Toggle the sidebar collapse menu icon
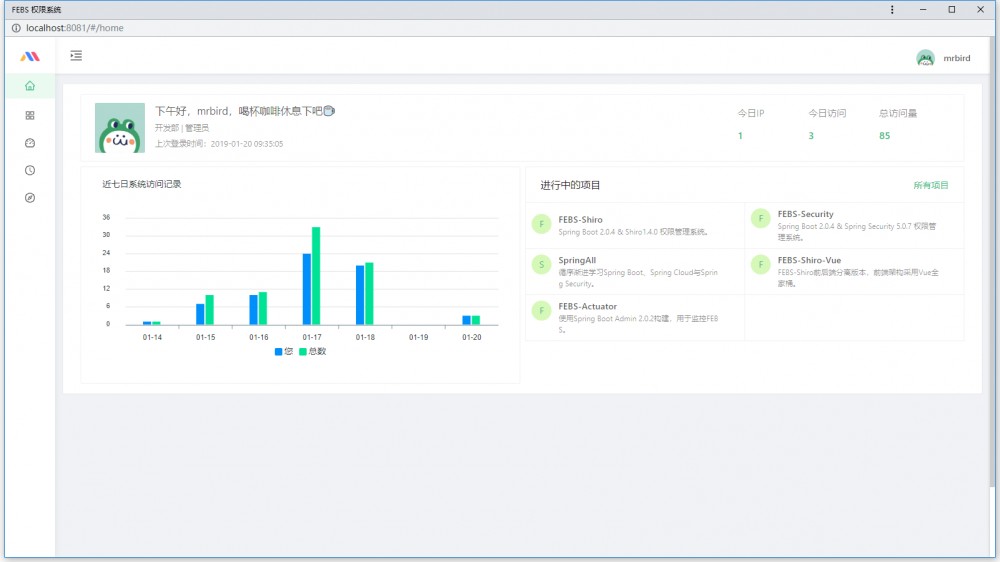Viewport: 1000px width, 562px height. (76, 55)
